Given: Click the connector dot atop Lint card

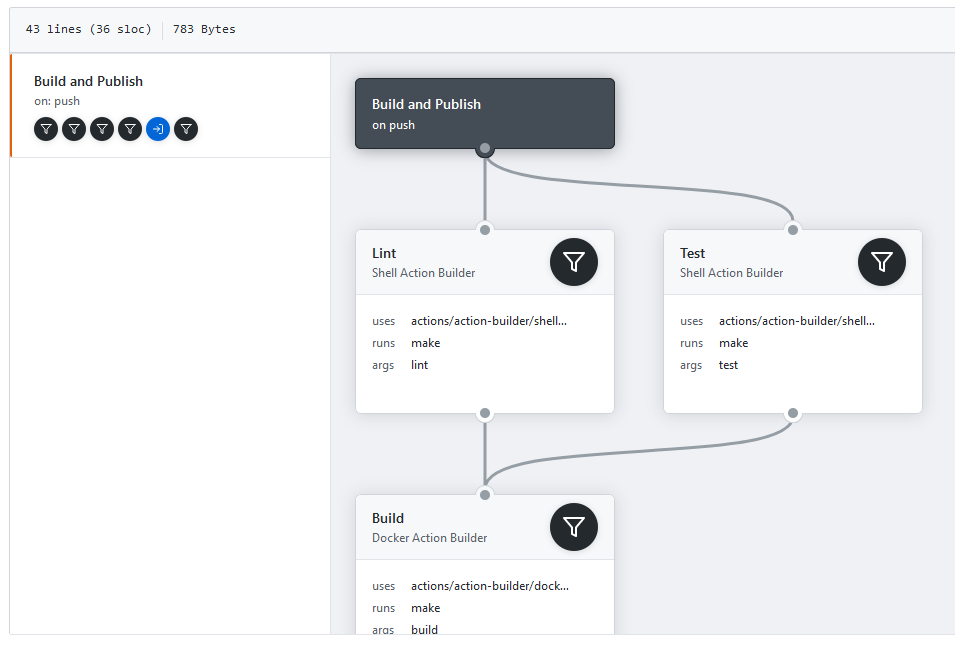Looking at the screenshot, I should point(485,230).
